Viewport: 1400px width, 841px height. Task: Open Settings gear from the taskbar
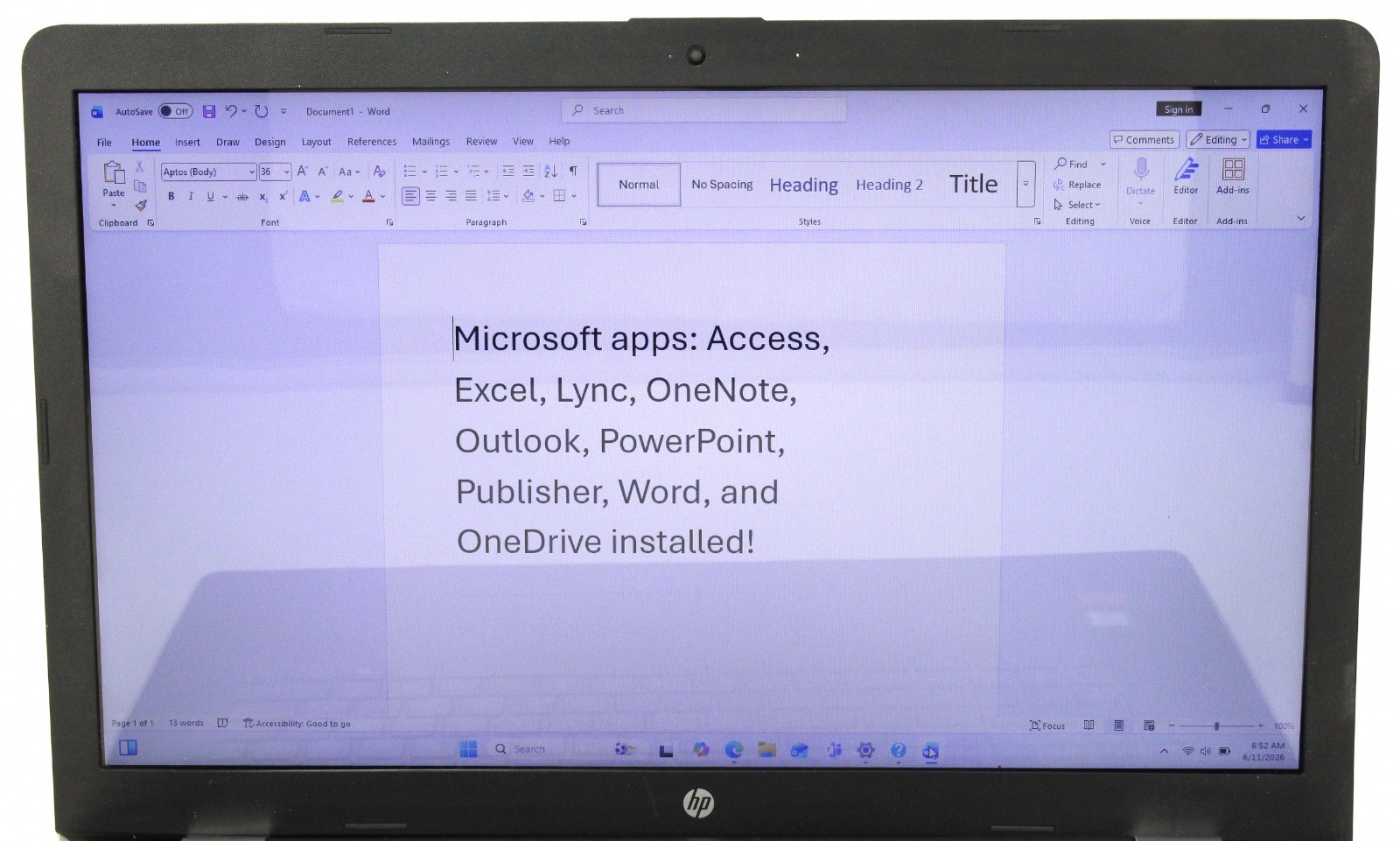click(x=865, y=750)
